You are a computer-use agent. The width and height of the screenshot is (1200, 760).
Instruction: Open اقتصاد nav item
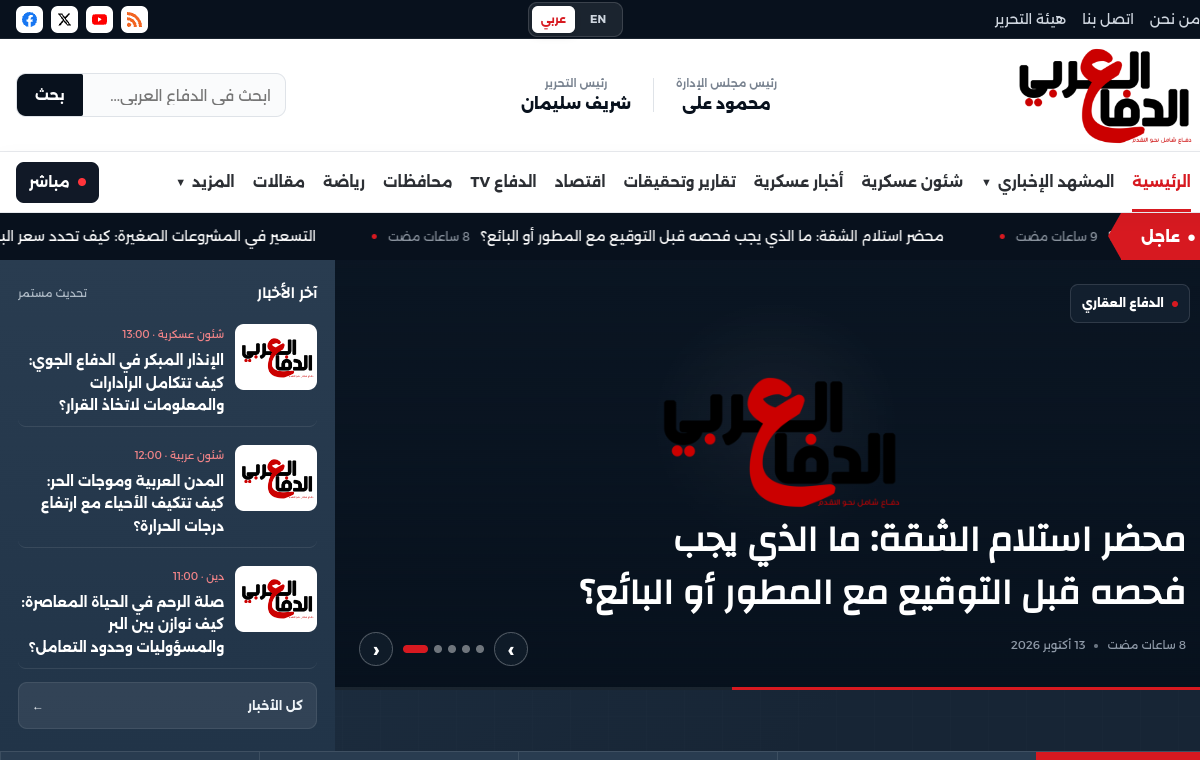click(580, 182)
